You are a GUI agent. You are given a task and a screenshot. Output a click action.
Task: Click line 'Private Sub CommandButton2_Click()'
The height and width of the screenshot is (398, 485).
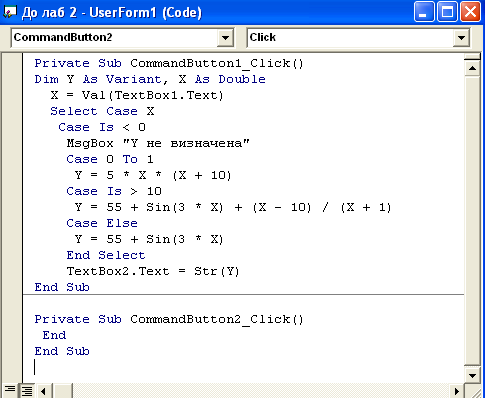(x=169, y=319)
